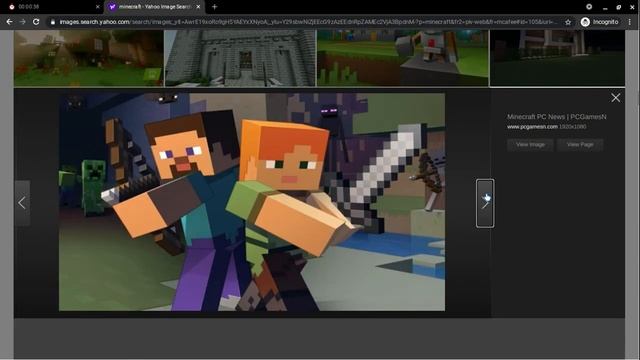
Task: Select the iron golem grass thumbnail
Action: coord(403,58)
